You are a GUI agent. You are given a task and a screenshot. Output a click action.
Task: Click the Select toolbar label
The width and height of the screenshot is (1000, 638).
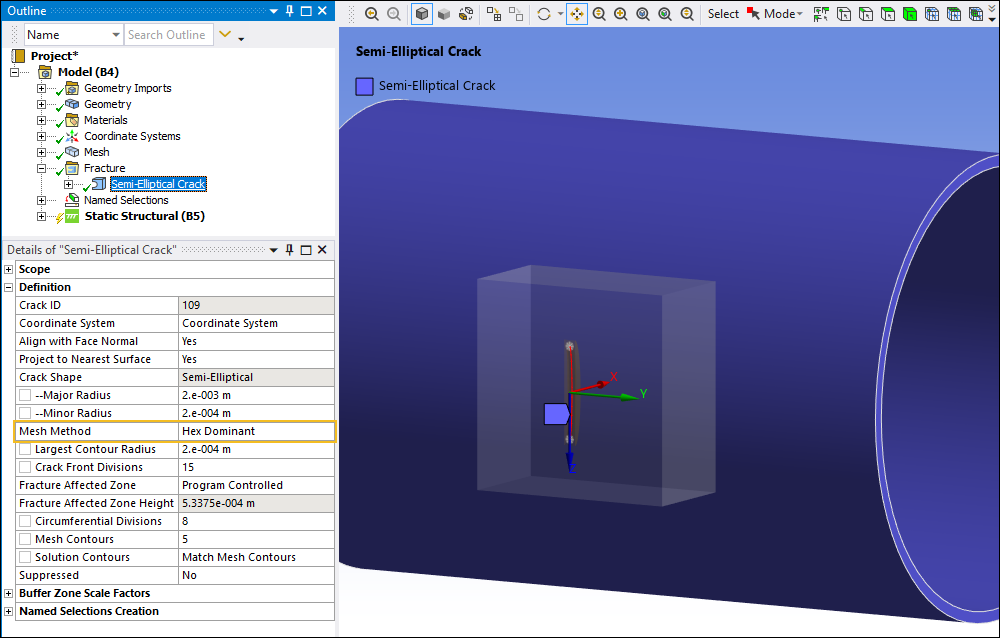pyautogui.click(x=723, y=14)
